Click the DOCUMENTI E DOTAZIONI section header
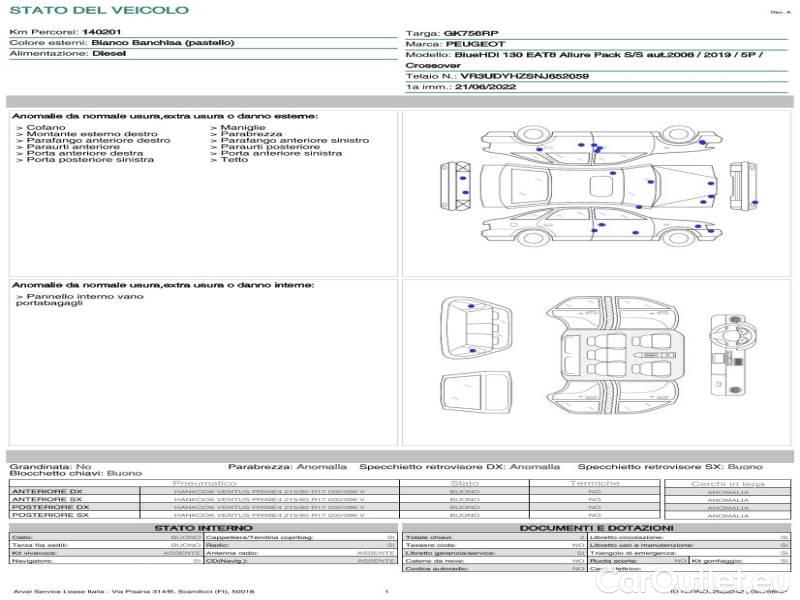Image resolution: width=800 pixels, height=600 pixels. (x=596, y=527)
